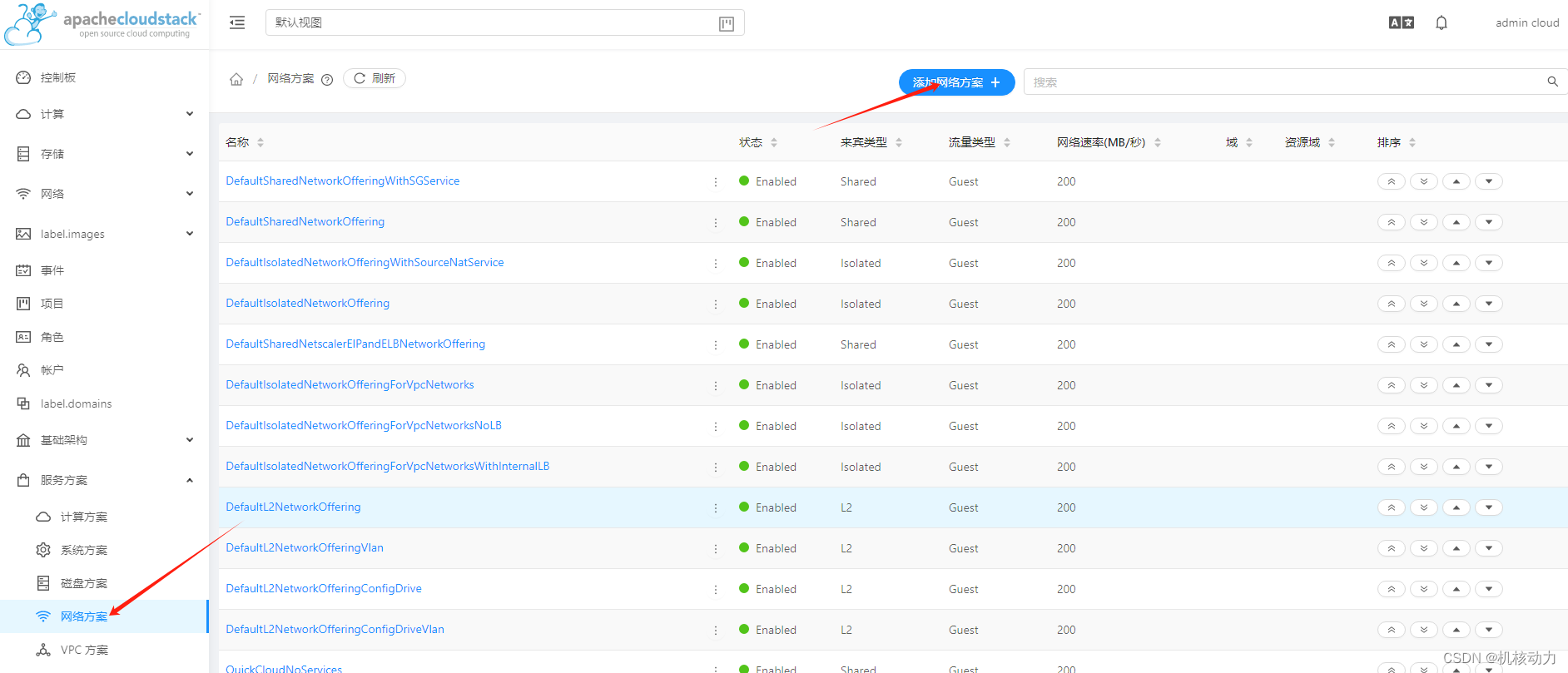Open 计算方案 submenu item

[x=104, y=517]
